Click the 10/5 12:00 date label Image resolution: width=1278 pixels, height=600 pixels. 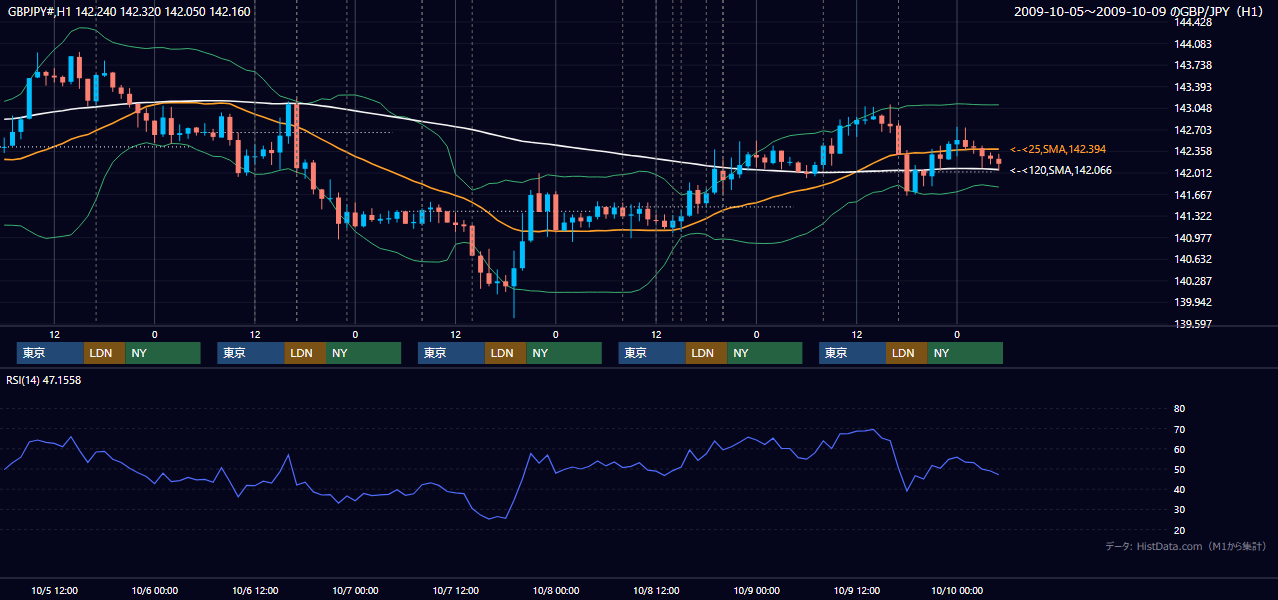pos(55,590)
